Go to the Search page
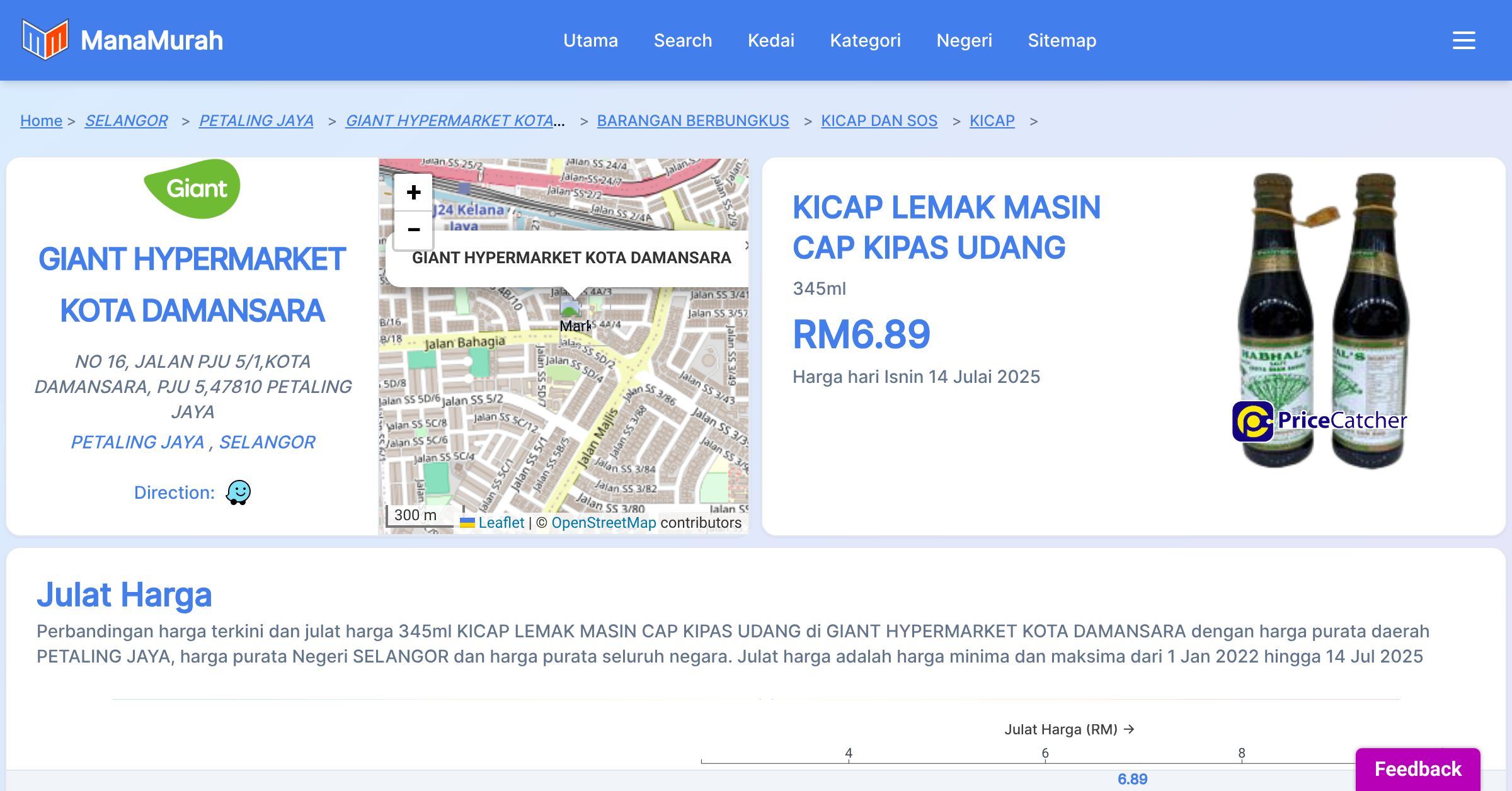Viewport: 1512px width, 791px height. tap(682, 40)
